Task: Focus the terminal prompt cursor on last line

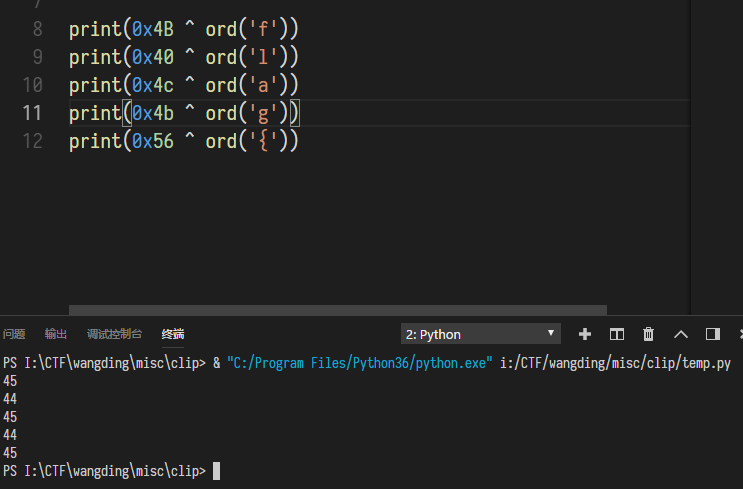Action: point(216,471)
